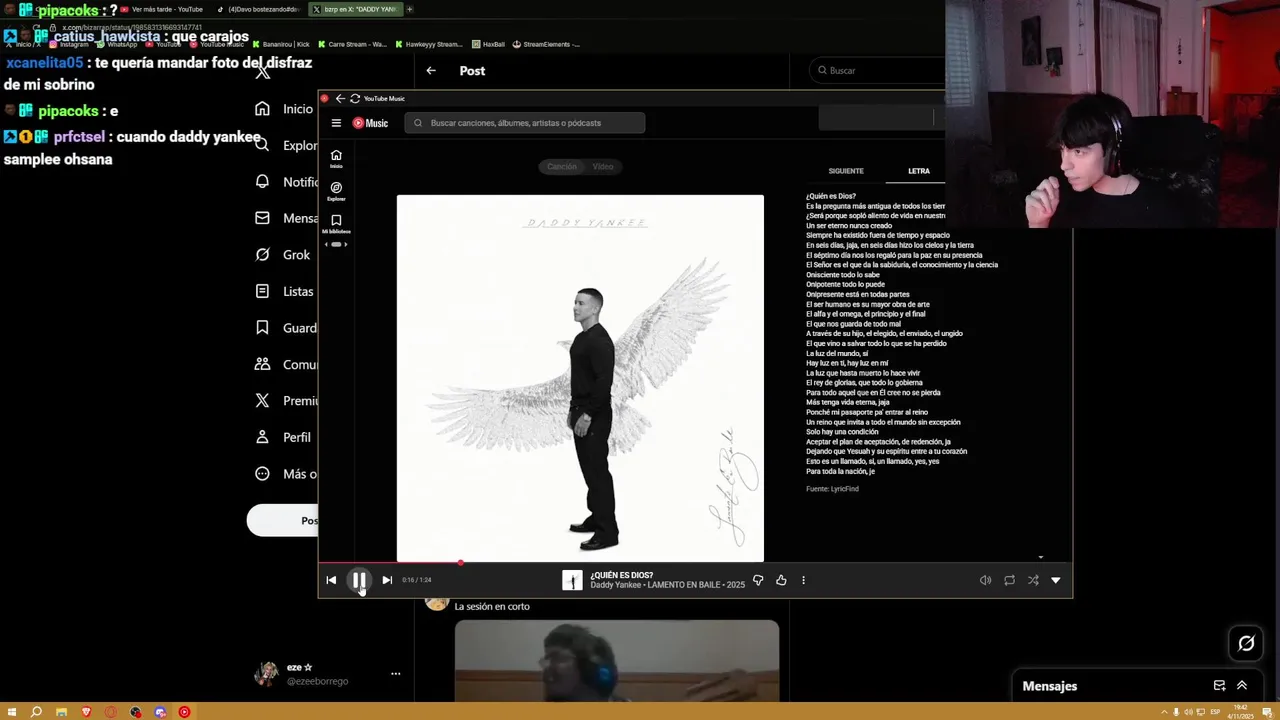
Task: Toggle shuffle in YouTube Music player bar
Action: (x=1033, y=580)
